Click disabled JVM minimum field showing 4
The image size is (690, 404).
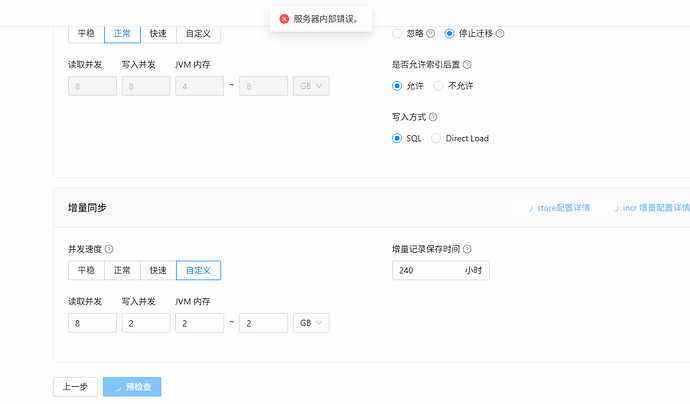[199, 86]
